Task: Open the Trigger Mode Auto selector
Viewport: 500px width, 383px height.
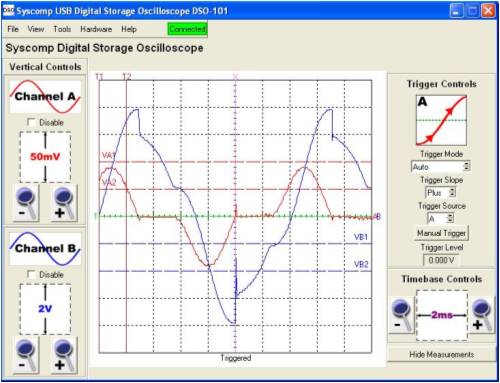Action: (441, 166)
